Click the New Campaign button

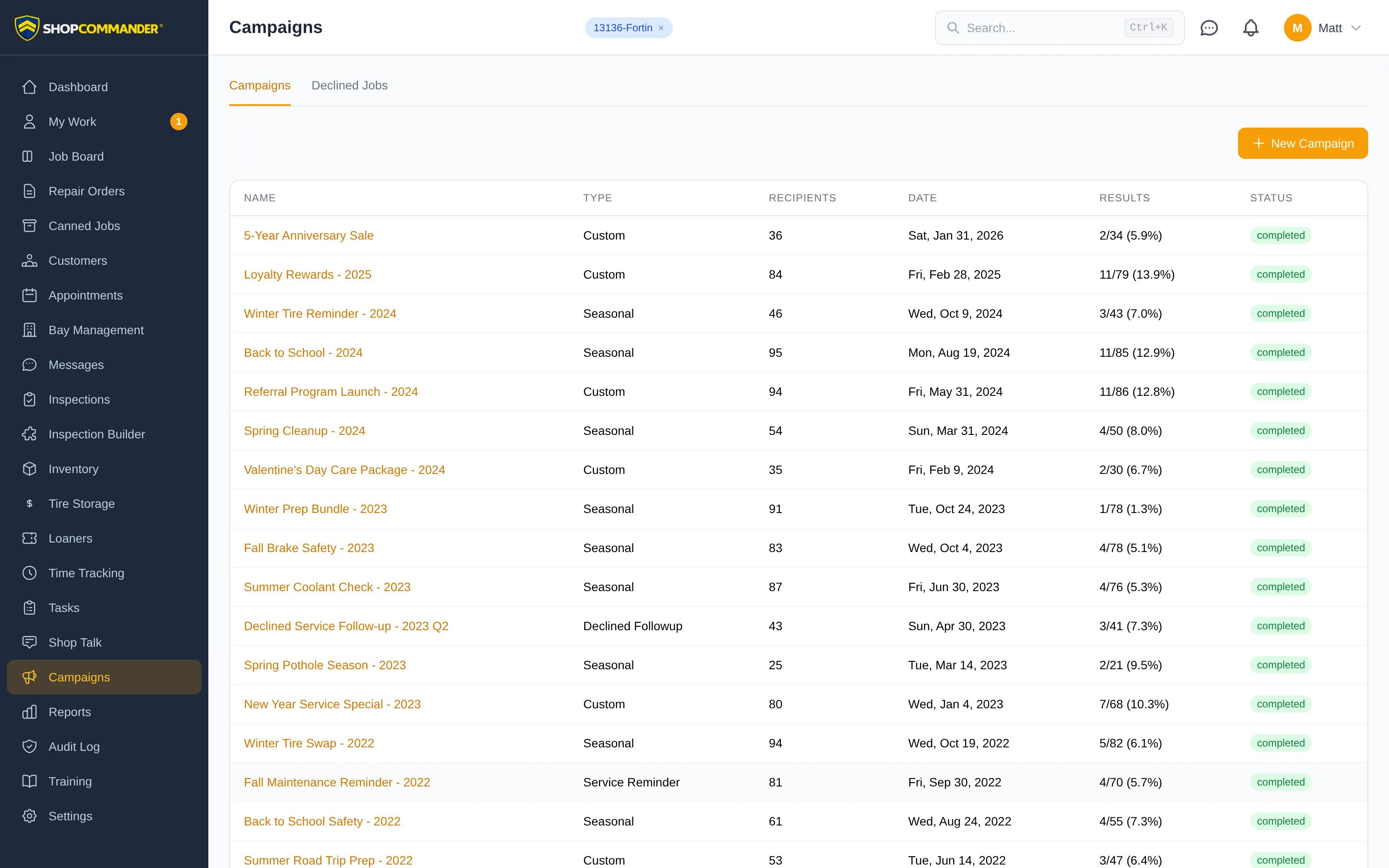click(1302, 144)
